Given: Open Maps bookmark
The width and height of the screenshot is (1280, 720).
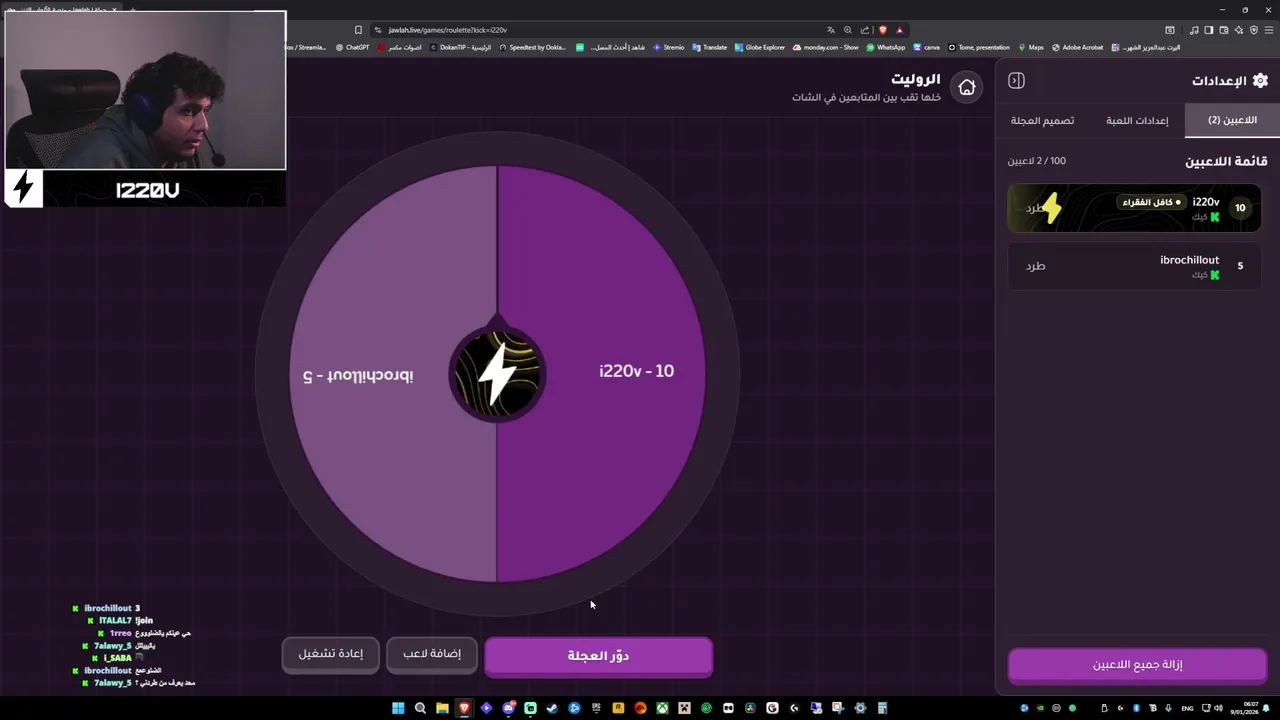Looking at the screenshot, I should click(x=1031, y=47).
